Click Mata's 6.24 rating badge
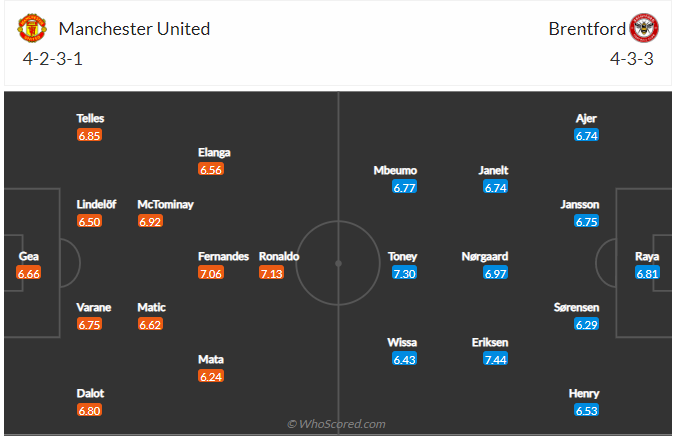 [211, 376]
